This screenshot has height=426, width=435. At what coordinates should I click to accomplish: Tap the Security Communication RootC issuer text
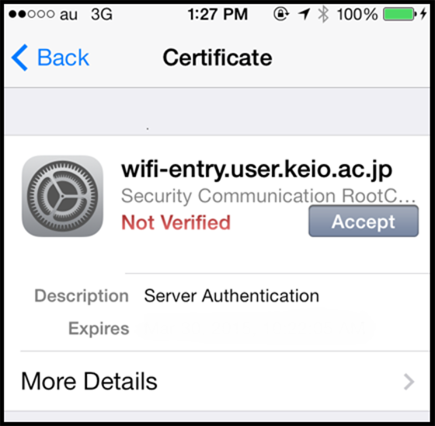tap(268, 196)
